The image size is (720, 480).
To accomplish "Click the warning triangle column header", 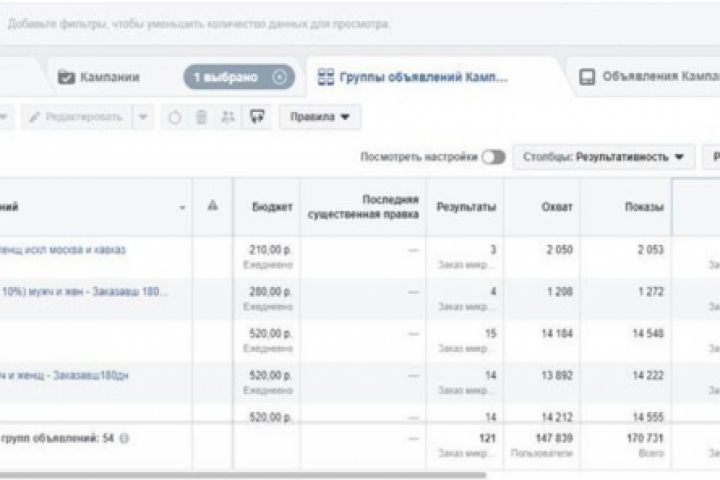I will (x=212, y=206).
